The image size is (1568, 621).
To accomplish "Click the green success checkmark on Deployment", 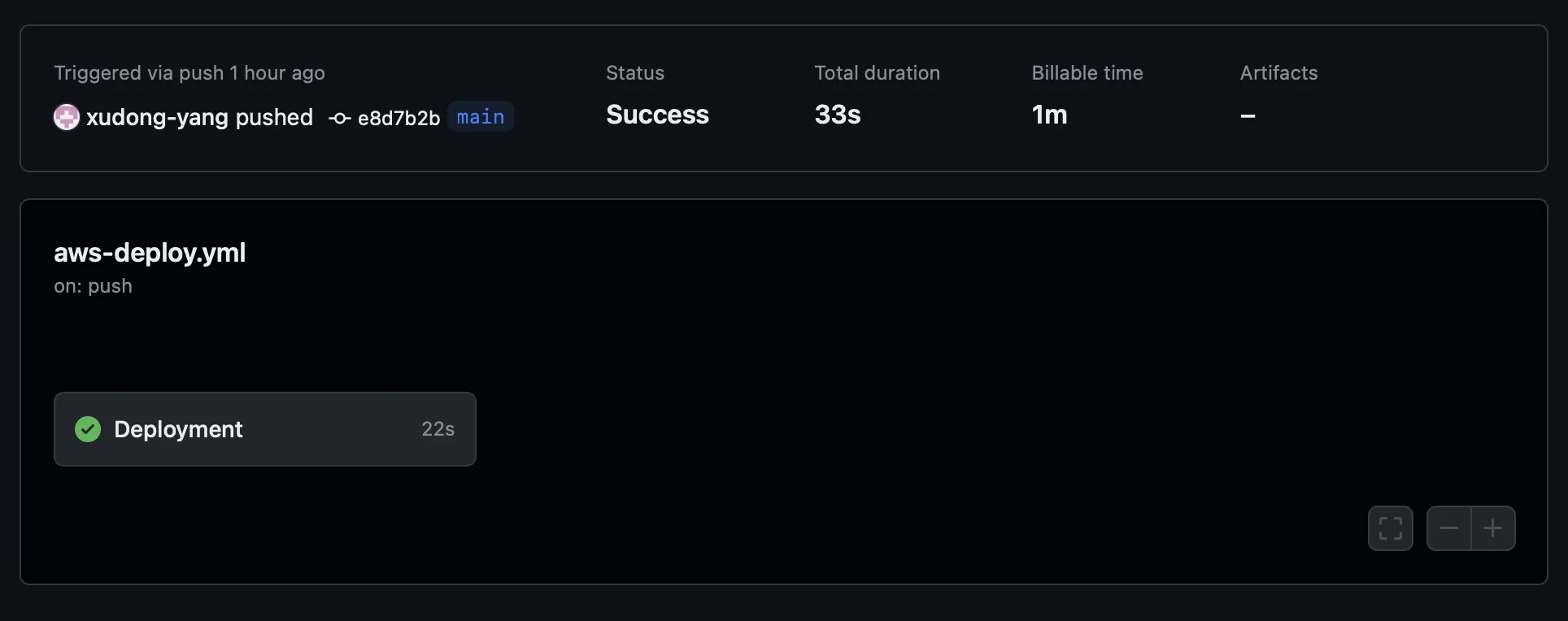I will coord(87,428).
